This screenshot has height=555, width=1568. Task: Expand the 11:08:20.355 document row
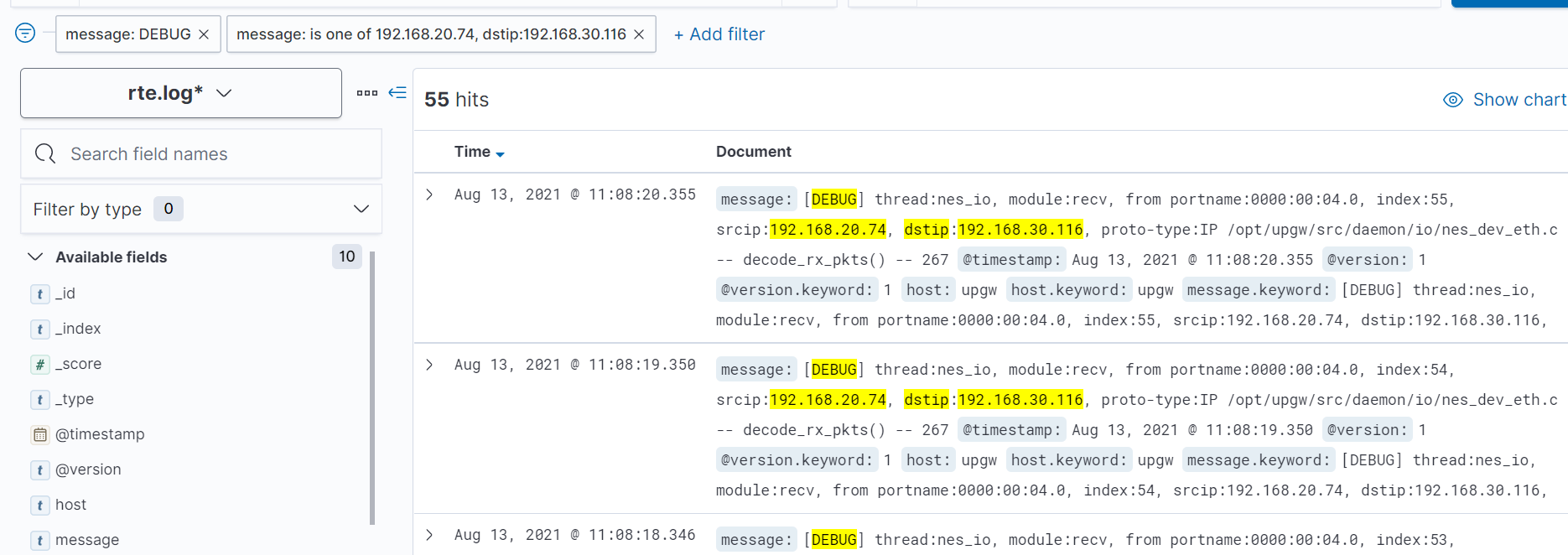pyautogui.click(x=429, y=195)
